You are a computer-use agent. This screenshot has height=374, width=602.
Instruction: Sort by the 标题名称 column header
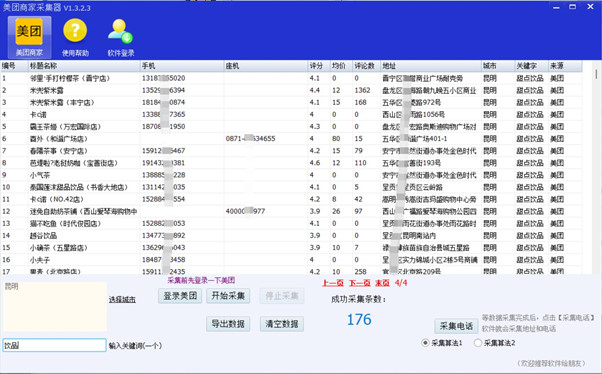click(84, 66)
